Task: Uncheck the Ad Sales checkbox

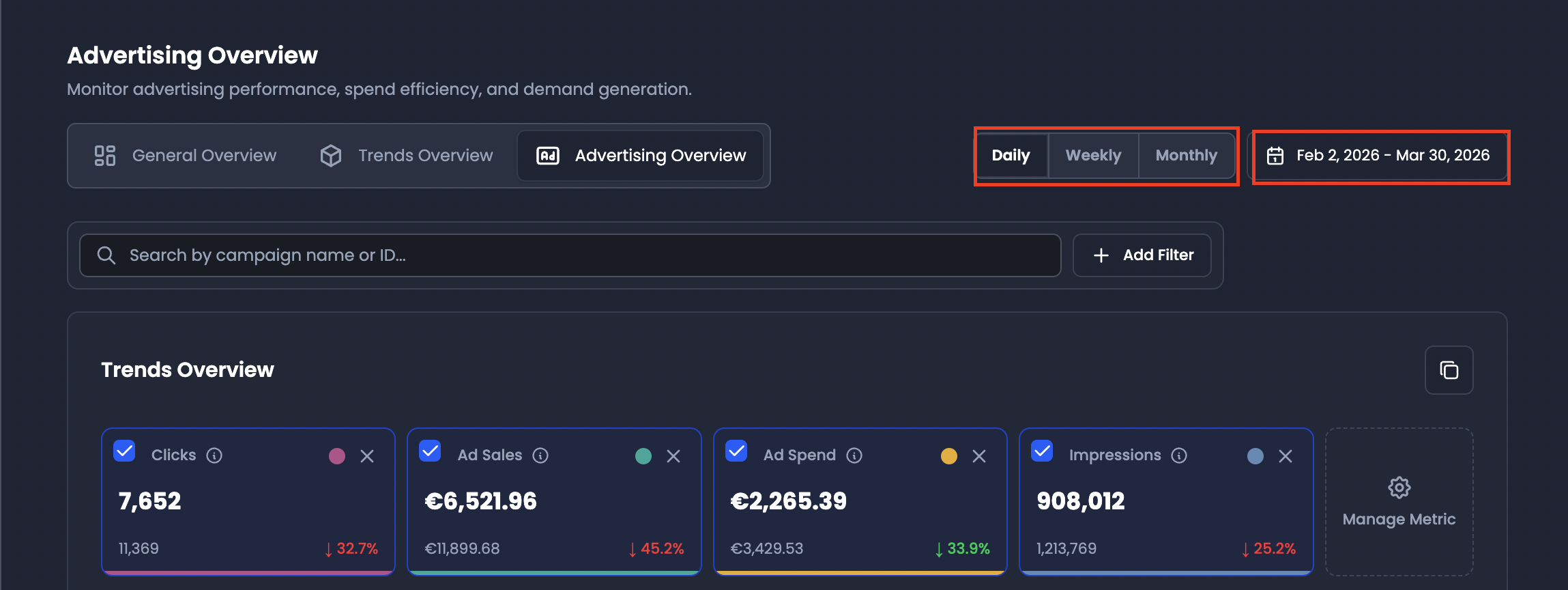Action: (x=430, y=451)
